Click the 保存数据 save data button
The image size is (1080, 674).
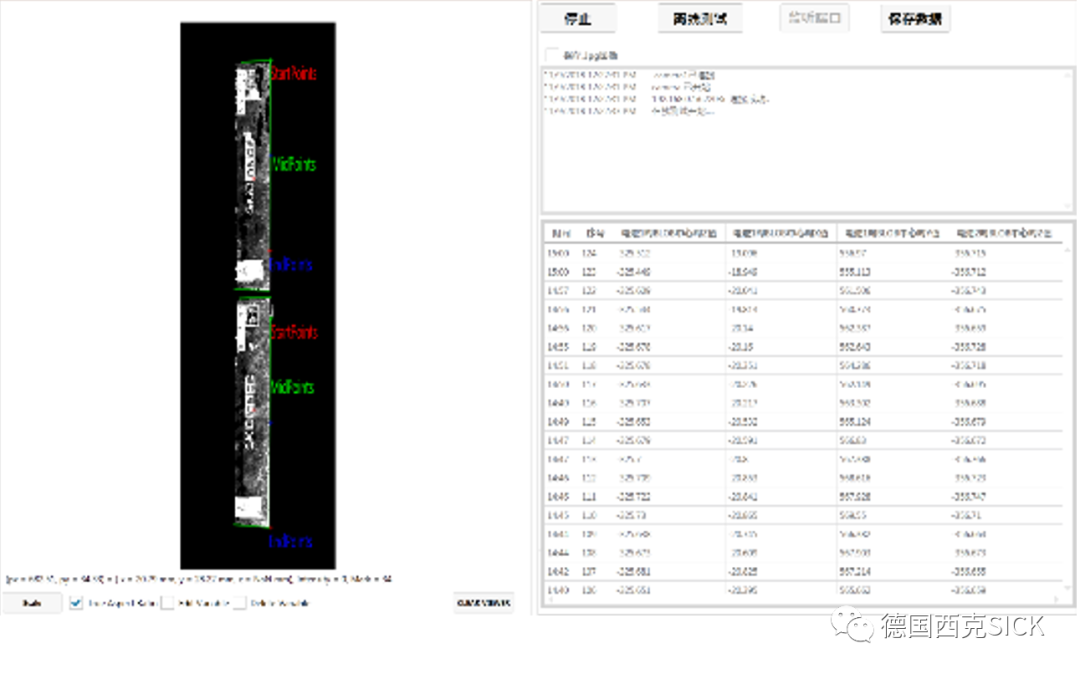click(x=915, y=19)
